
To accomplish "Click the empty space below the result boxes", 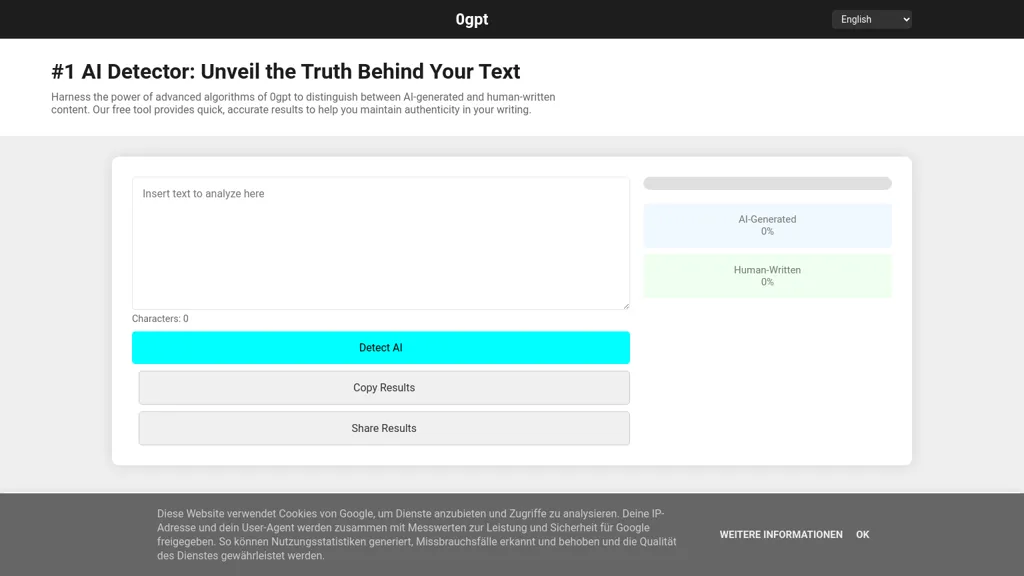I will tap(767, 380).
